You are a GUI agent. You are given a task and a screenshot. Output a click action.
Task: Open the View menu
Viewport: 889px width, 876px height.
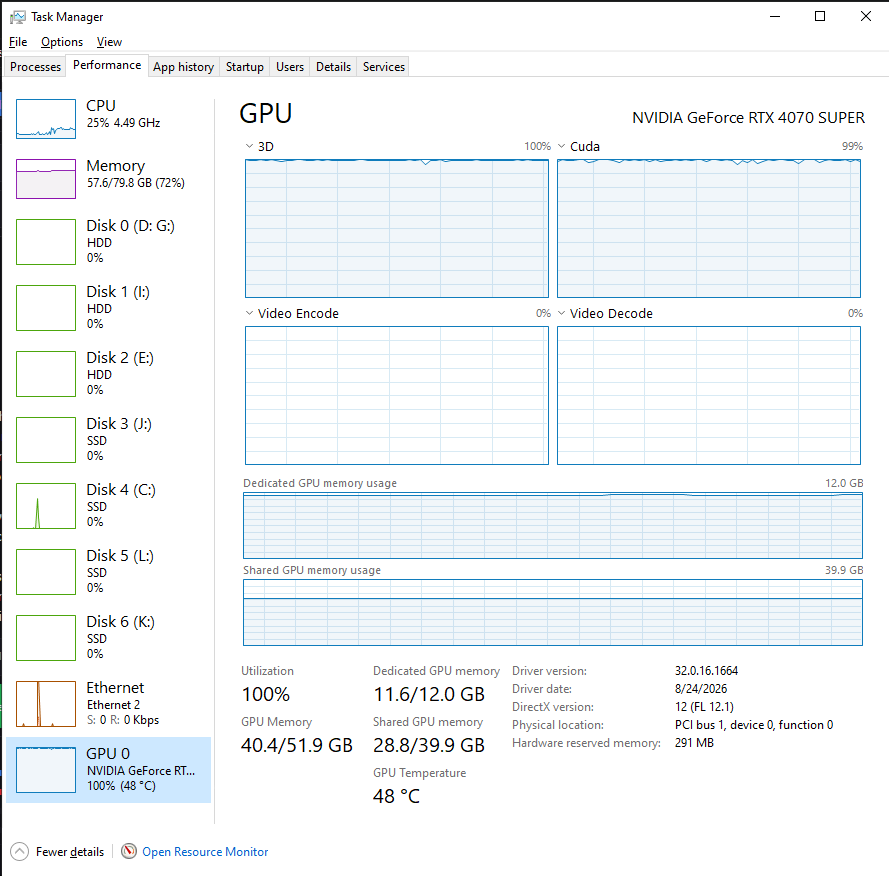coord(109,42)
